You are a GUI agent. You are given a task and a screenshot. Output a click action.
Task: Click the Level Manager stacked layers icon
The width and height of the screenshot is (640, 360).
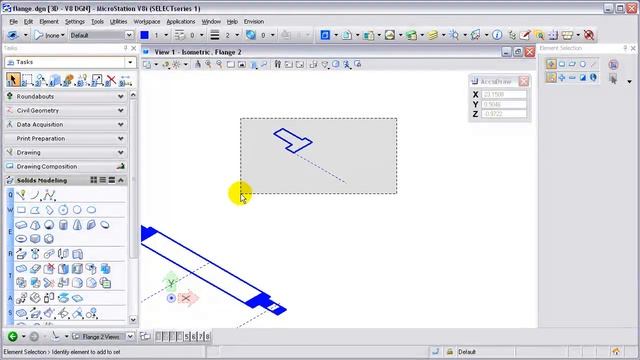pyautogui.click(x=433, y=35)
